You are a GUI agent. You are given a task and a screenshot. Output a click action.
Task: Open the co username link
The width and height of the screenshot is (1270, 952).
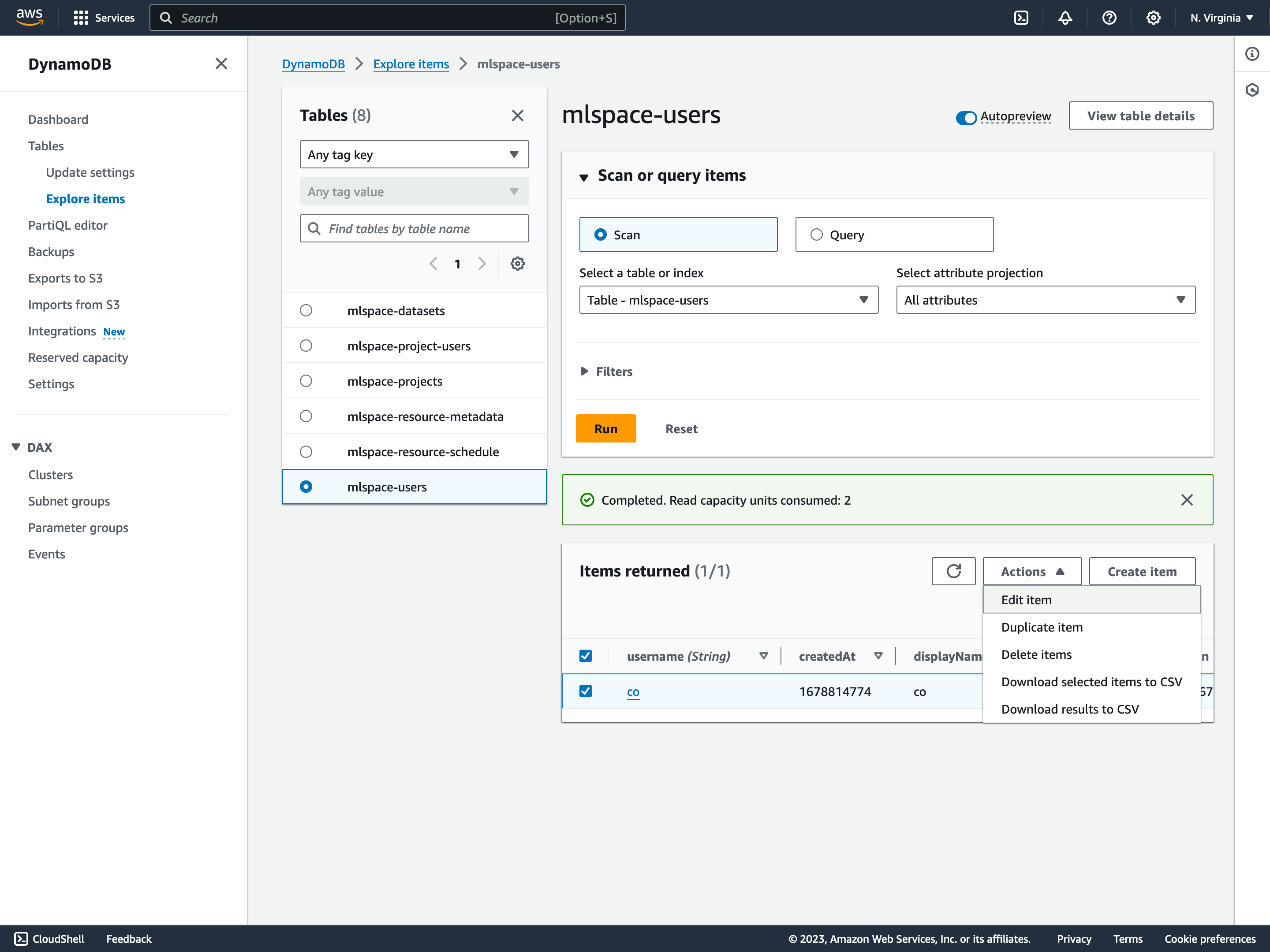pyautogui.click(x=633, y=692)
